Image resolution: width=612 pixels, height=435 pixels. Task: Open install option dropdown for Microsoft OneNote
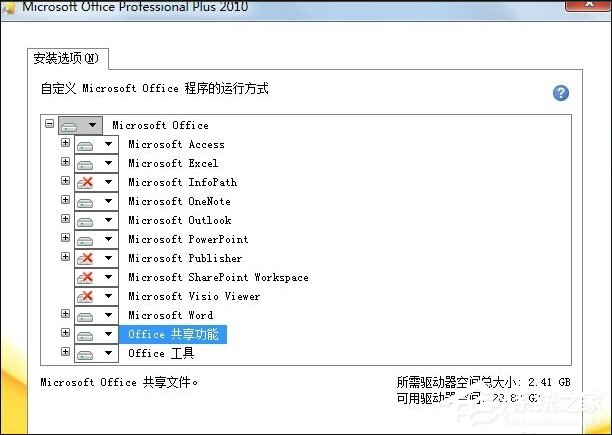point(96,201)
